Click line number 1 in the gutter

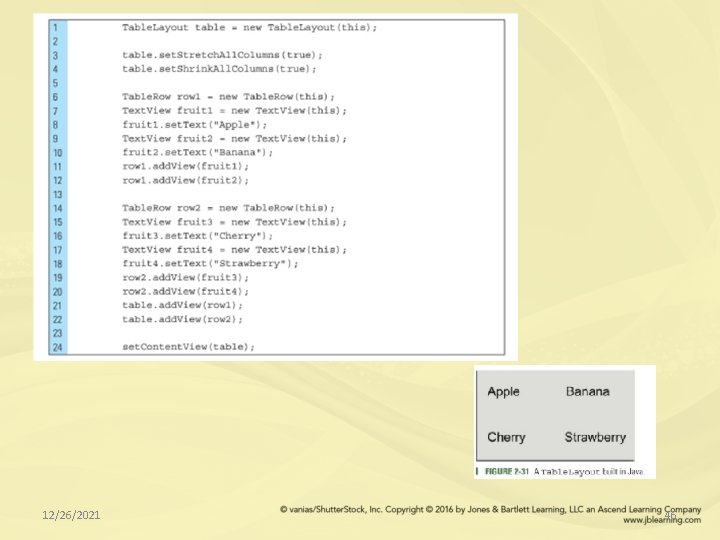coord(56,28)
